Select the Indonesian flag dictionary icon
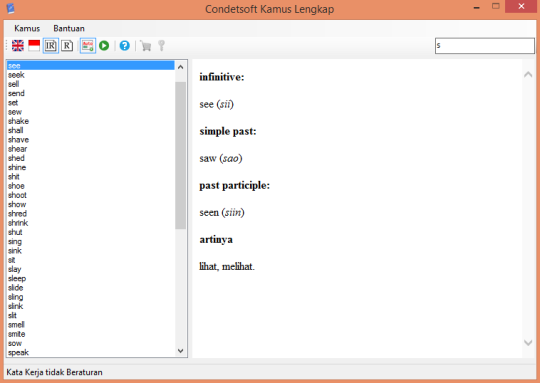The image size is (540, 383). coord(34,45)
